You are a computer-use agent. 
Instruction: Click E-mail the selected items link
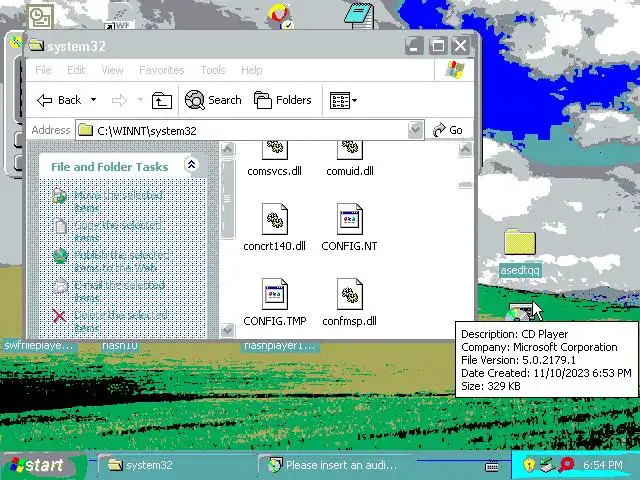pos(119,291)
